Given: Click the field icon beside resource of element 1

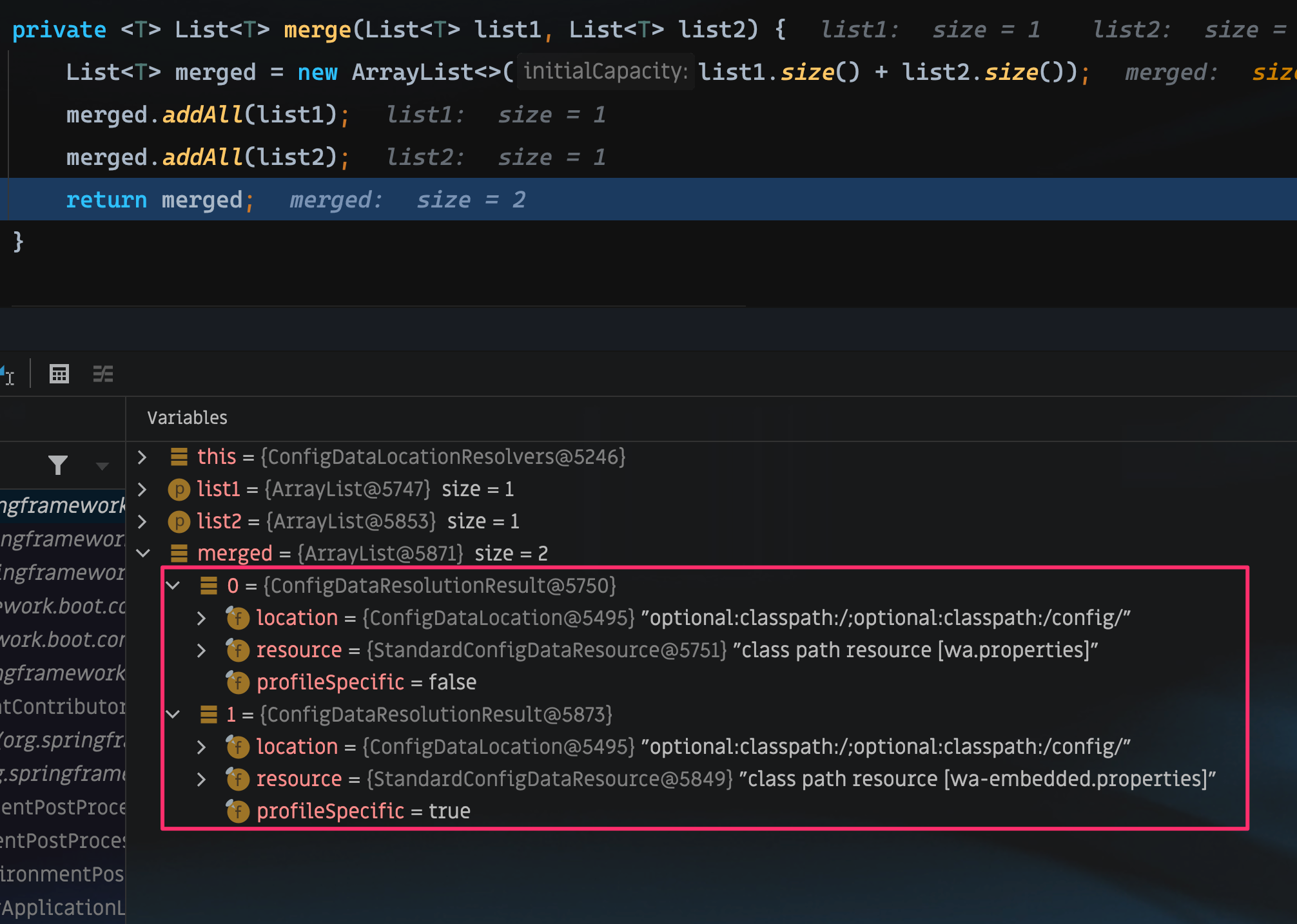Looking at the screenshot, I should coord(238,778).
